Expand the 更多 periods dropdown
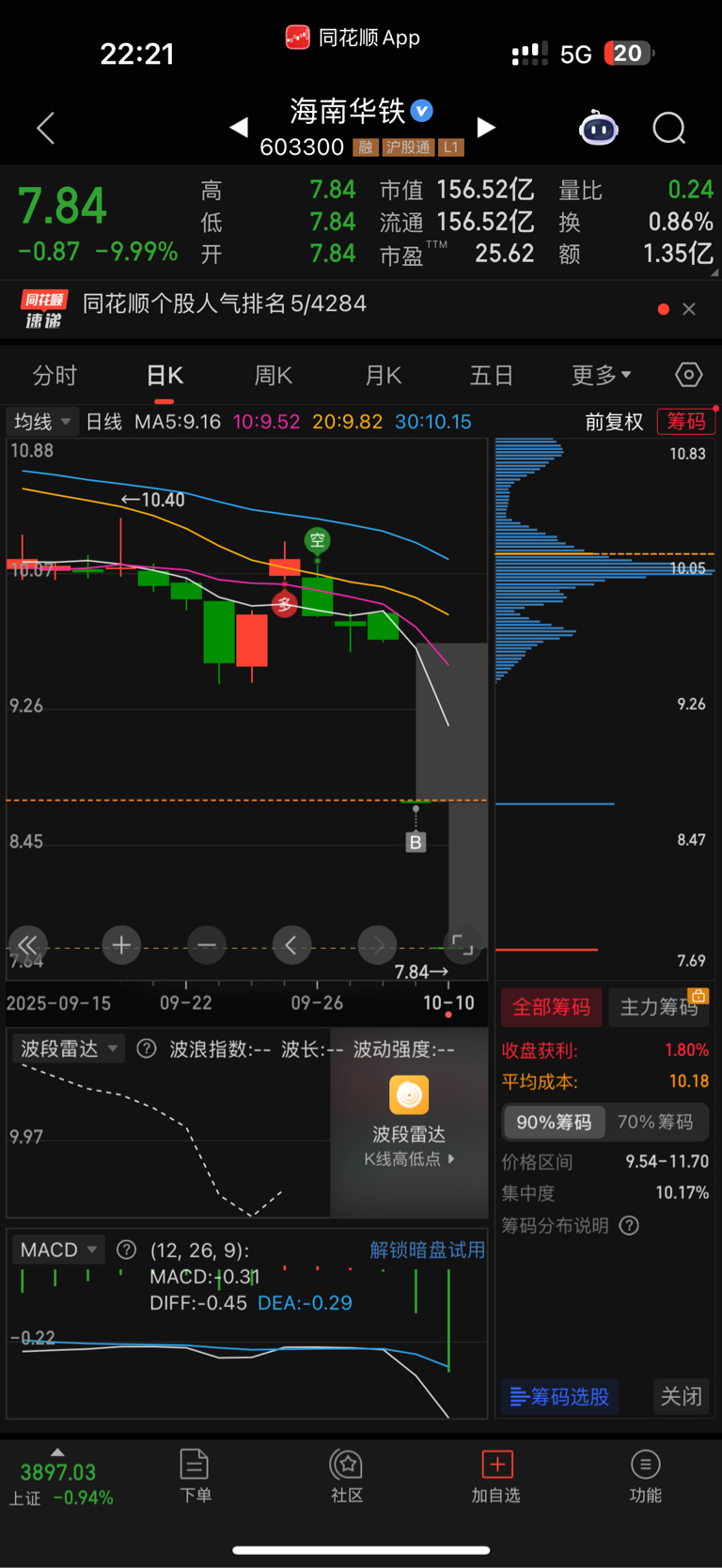The height and width of the screenshot is (1568, 722). [x=602, y=376]
